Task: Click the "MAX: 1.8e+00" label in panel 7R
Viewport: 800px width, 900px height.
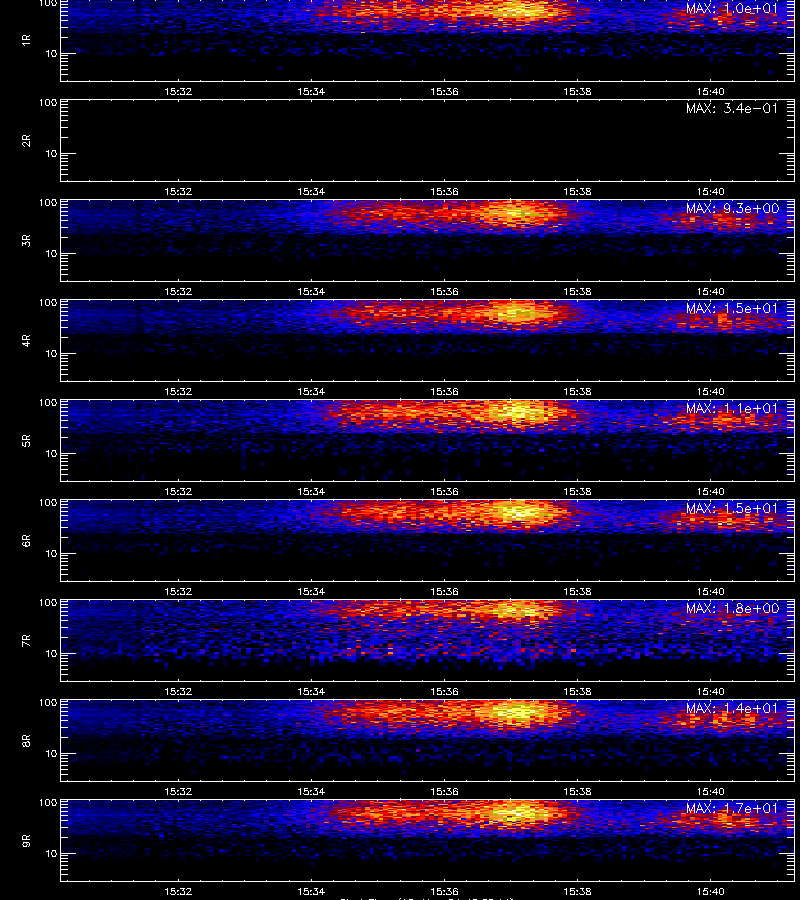Action: point(732,608)
